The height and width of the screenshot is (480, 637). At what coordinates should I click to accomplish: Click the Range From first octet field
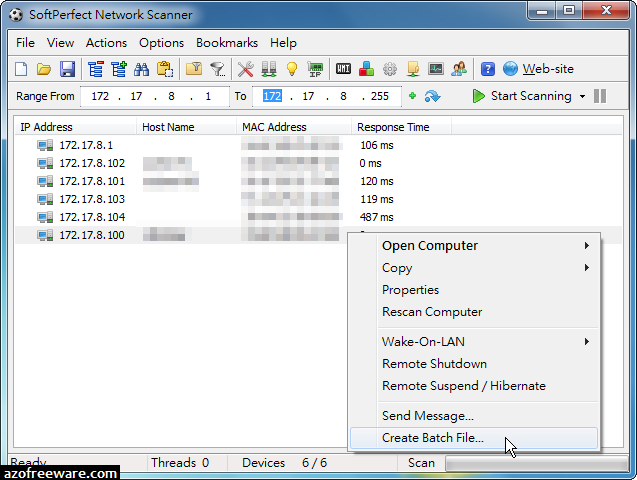click(x=100, y=96)
